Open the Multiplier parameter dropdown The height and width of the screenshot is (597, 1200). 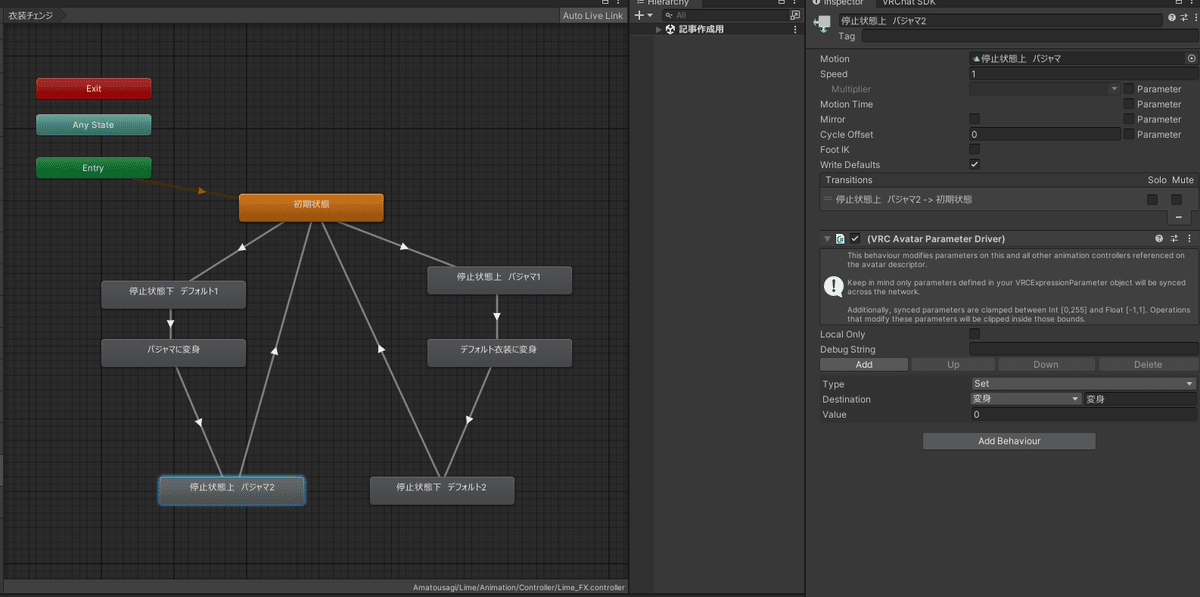(x=1045, y=89)
